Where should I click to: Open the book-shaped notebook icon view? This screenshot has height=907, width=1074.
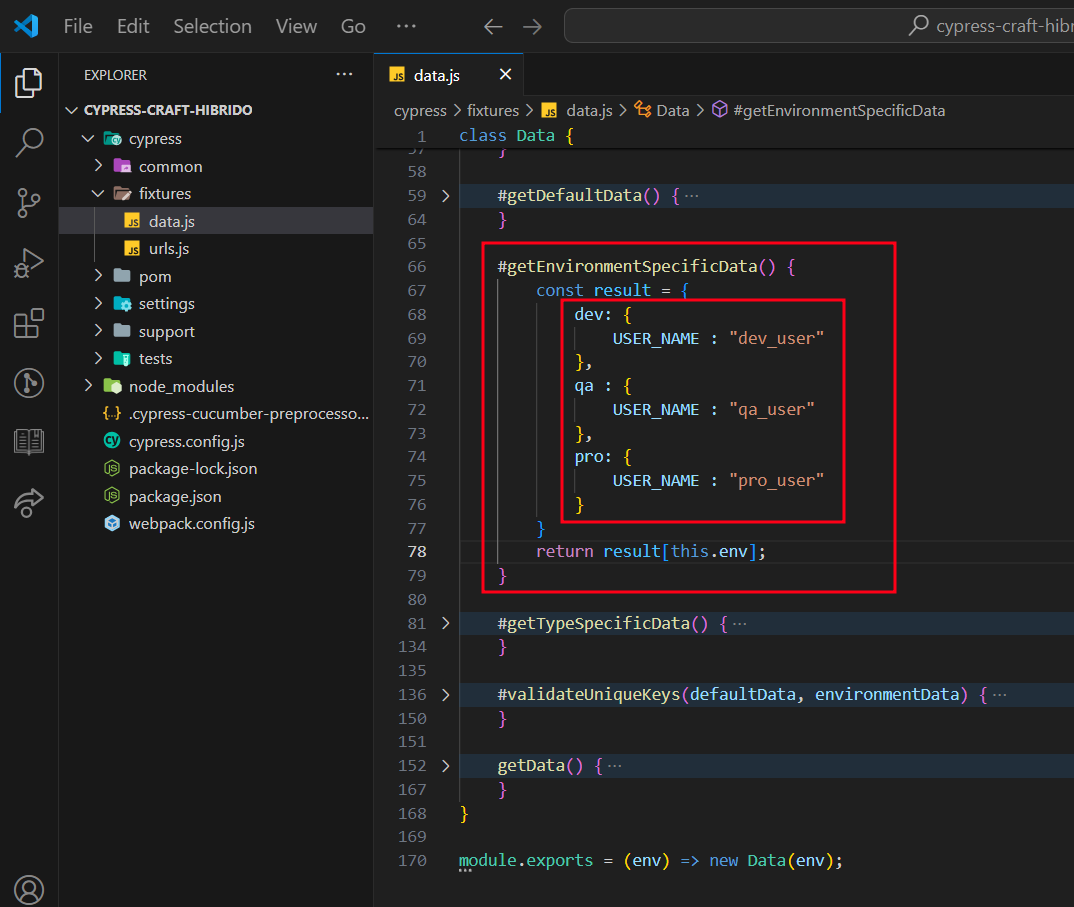click(29, 443)
